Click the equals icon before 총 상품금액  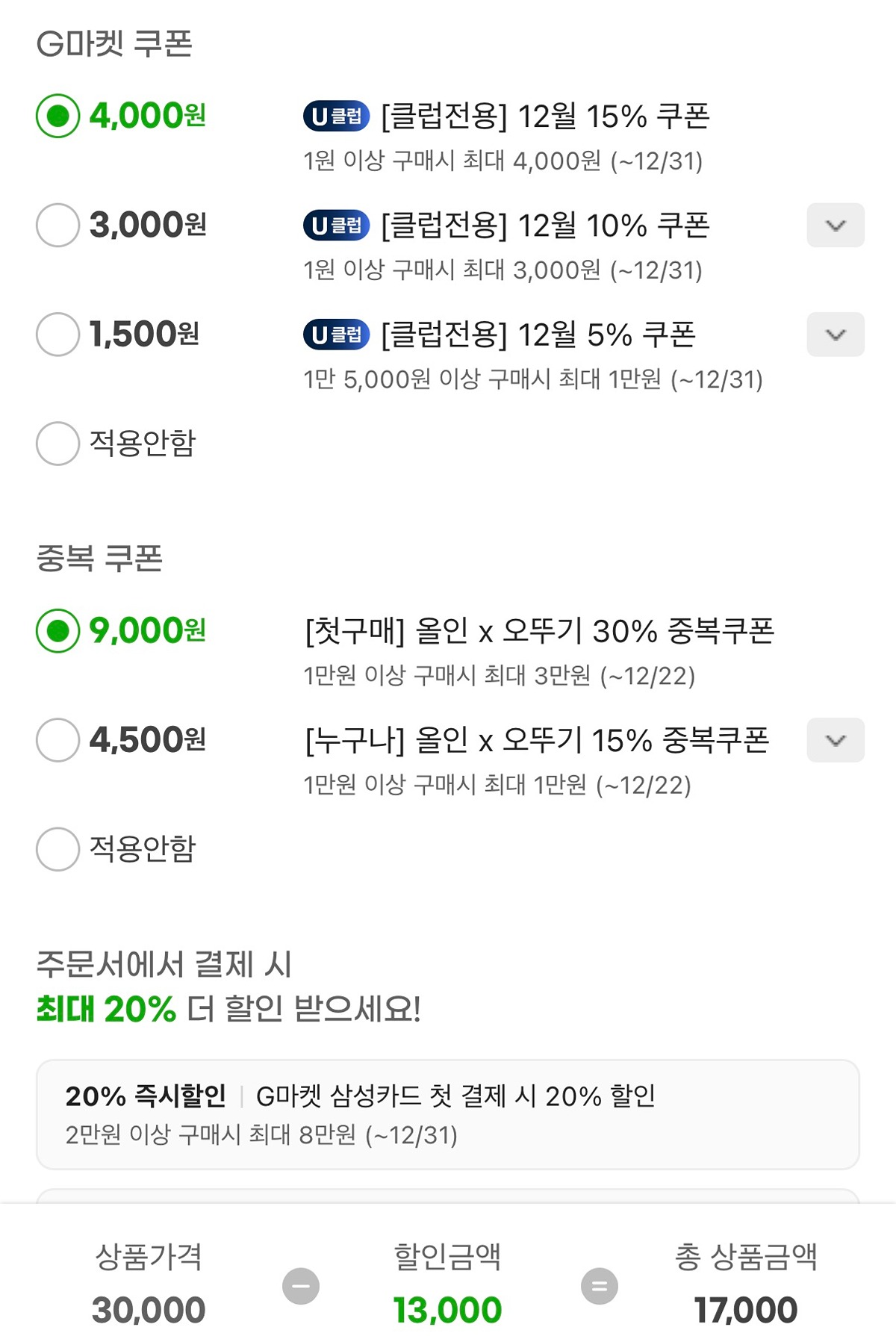(x=600, y=1286)
